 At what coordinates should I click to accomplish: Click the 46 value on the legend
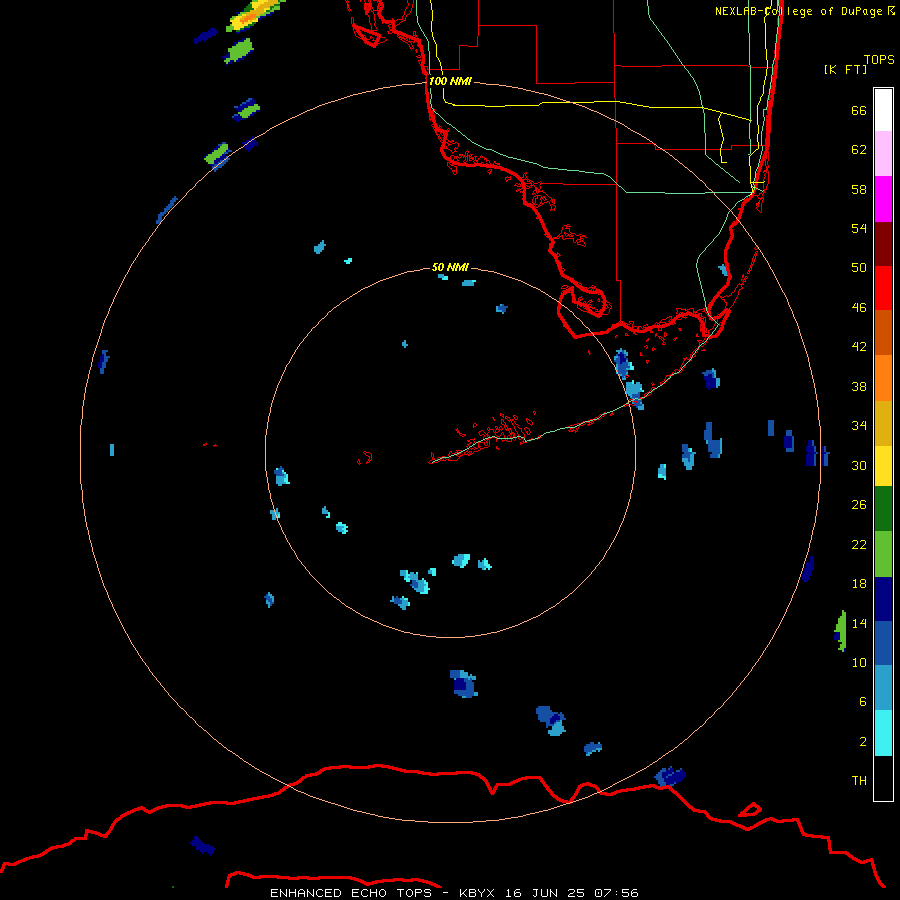pos(859,308)
